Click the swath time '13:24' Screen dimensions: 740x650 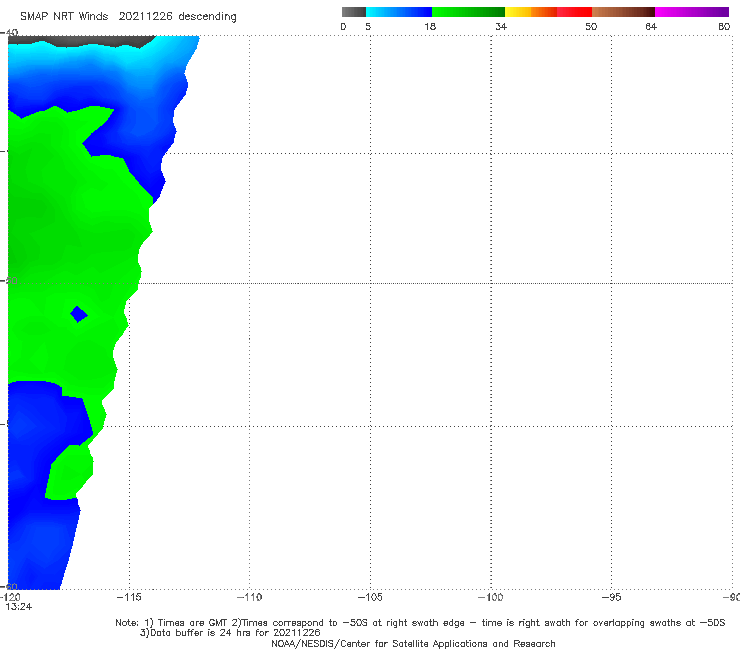click(18, 607)
